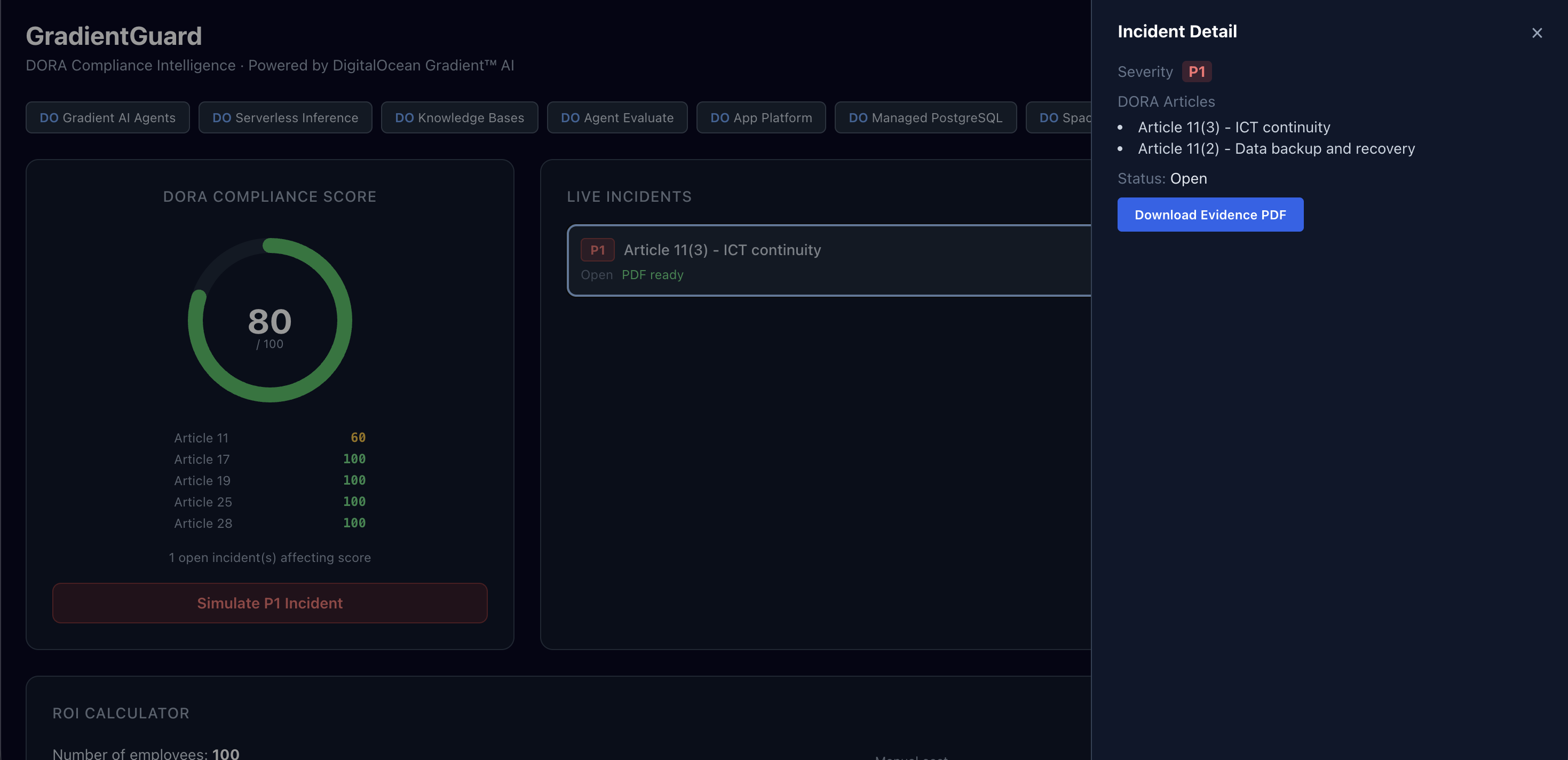Click the DO Knowledge Bases chip
The width and height of the screenshot is (1568, 760).
pos(459,117)
